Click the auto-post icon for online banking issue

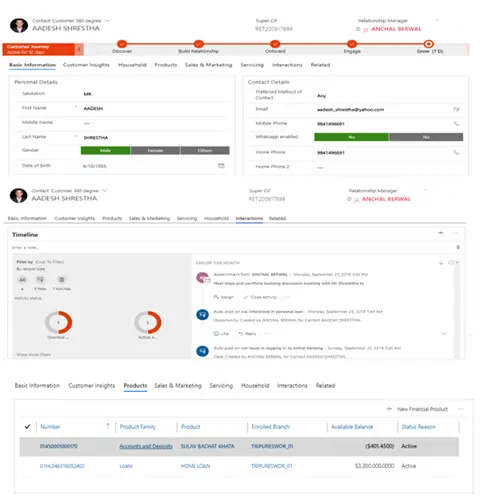point(202,351)
